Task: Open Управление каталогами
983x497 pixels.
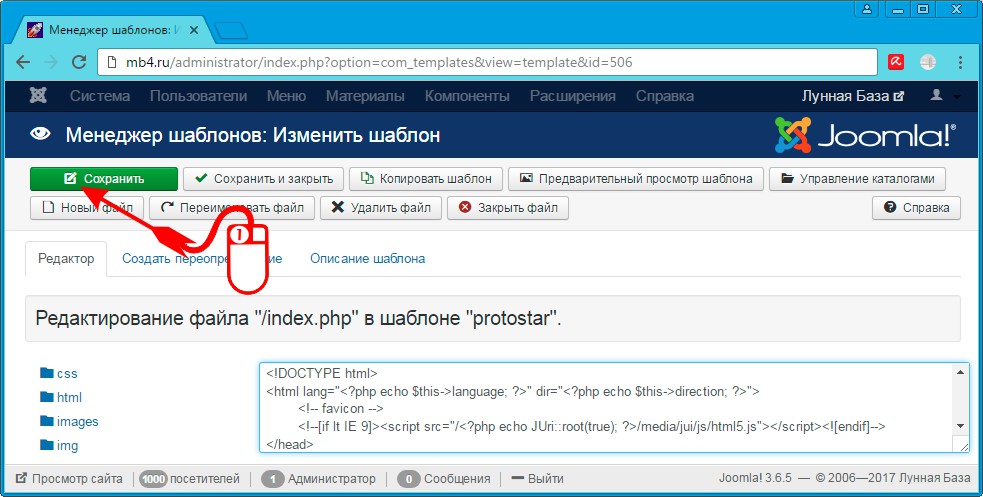Action: click(857, 179)
